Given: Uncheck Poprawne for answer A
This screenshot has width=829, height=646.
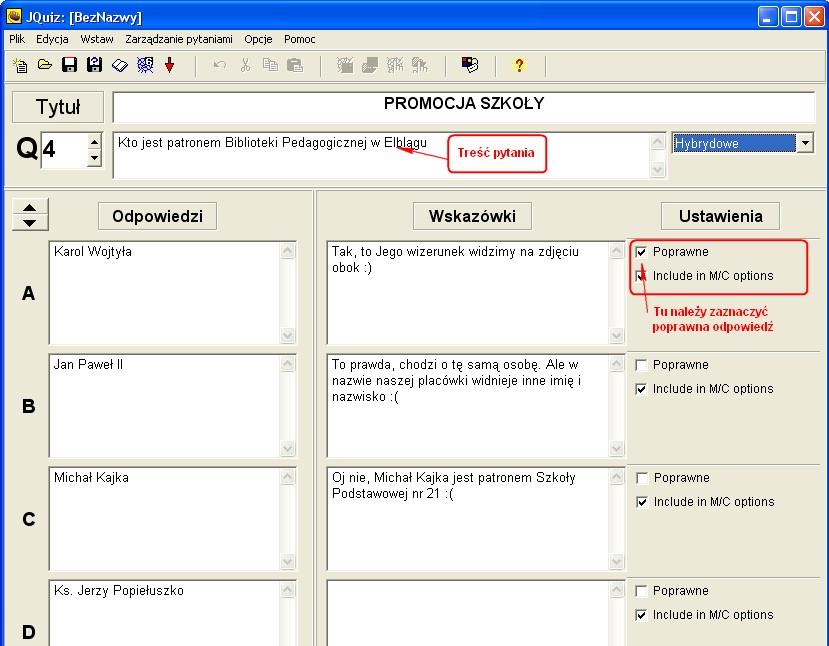Looking at the screenshot, I should tap(641, 252).
